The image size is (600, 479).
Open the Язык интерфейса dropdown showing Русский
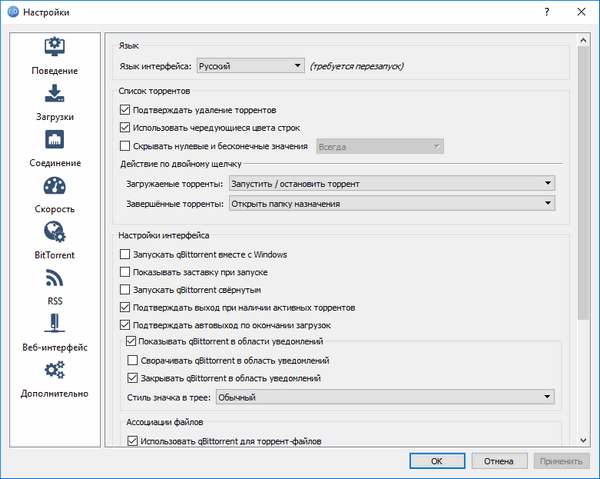(x=251, y=66)
